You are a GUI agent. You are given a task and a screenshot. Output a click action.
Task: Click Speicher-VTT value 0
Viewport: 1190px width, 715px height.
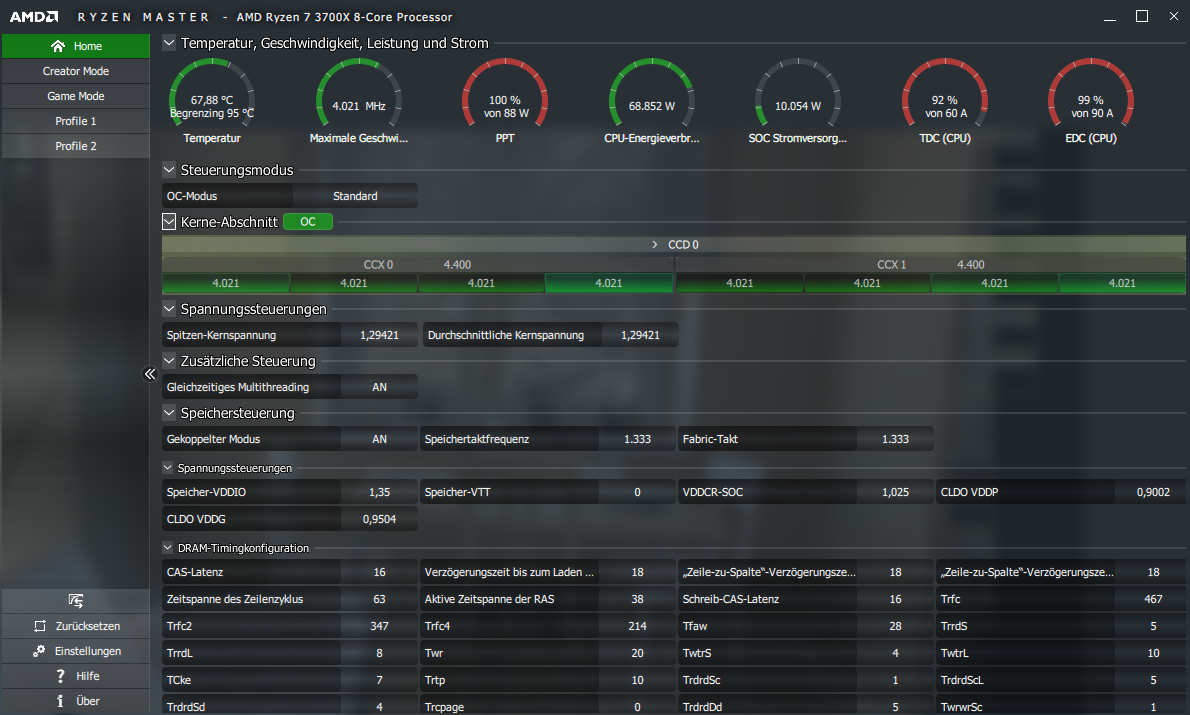coord(637,492)
